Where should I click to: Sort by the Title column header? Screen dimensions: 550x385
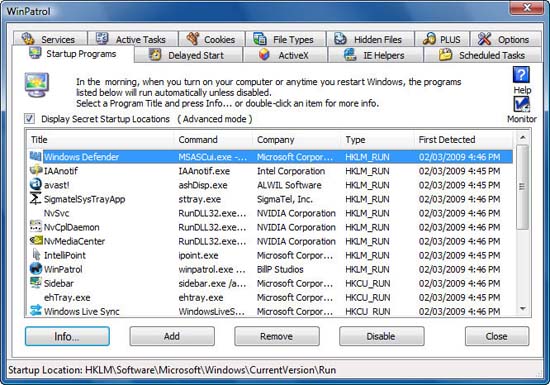(100, 140)
